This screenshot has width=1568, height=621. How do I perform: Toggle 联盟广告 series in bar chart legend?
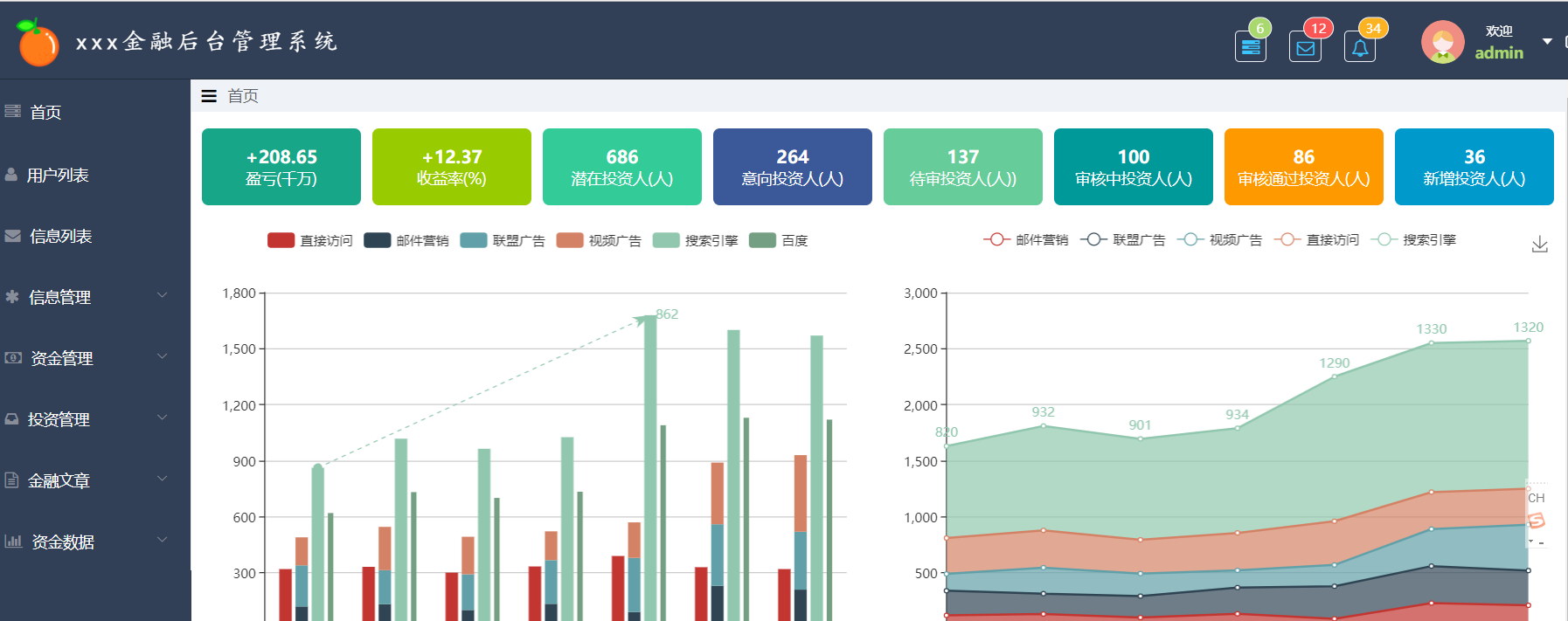(x=503, y=240)
